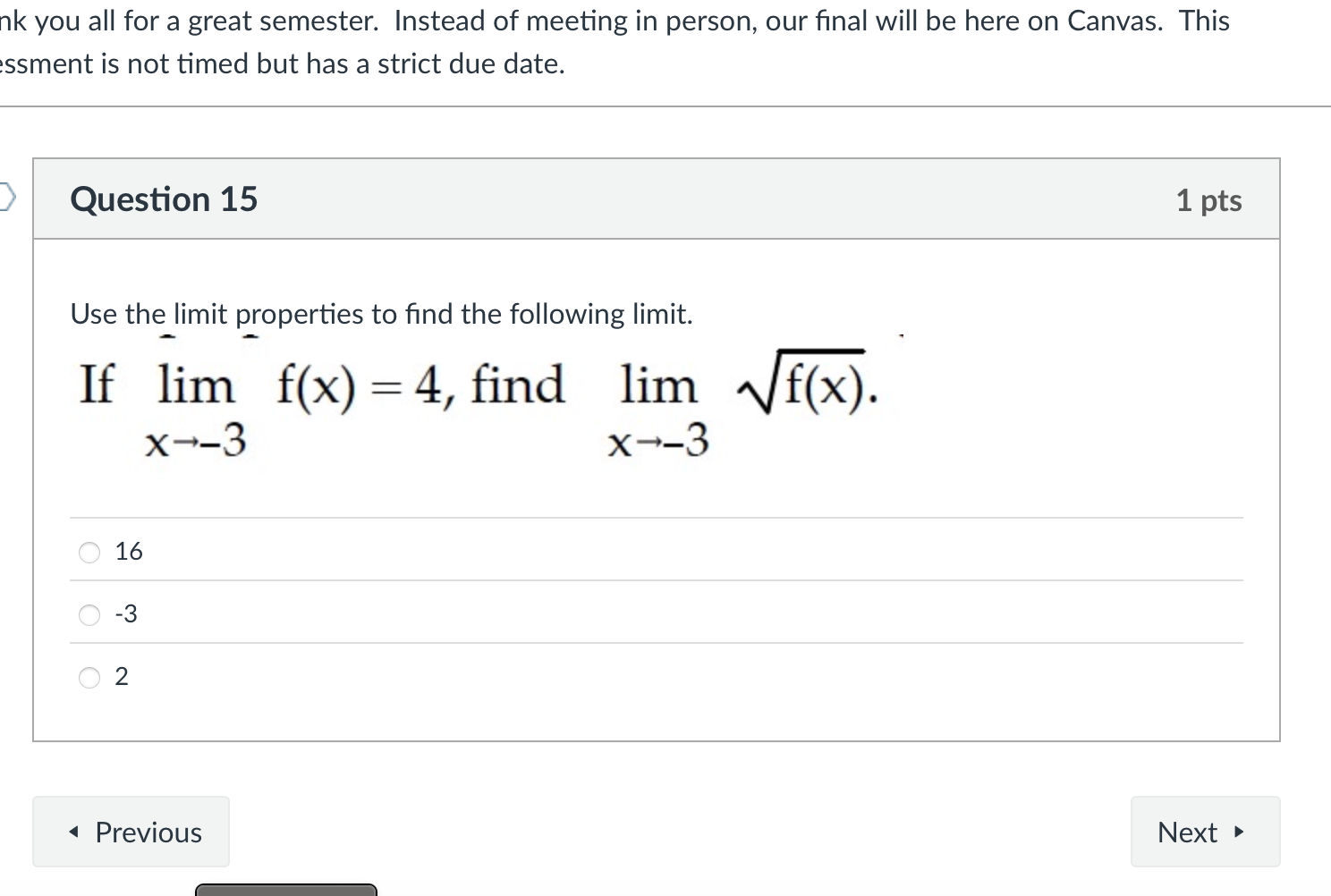Click the right-pointing arrow icon beside Next

[x=1239, y=832]
